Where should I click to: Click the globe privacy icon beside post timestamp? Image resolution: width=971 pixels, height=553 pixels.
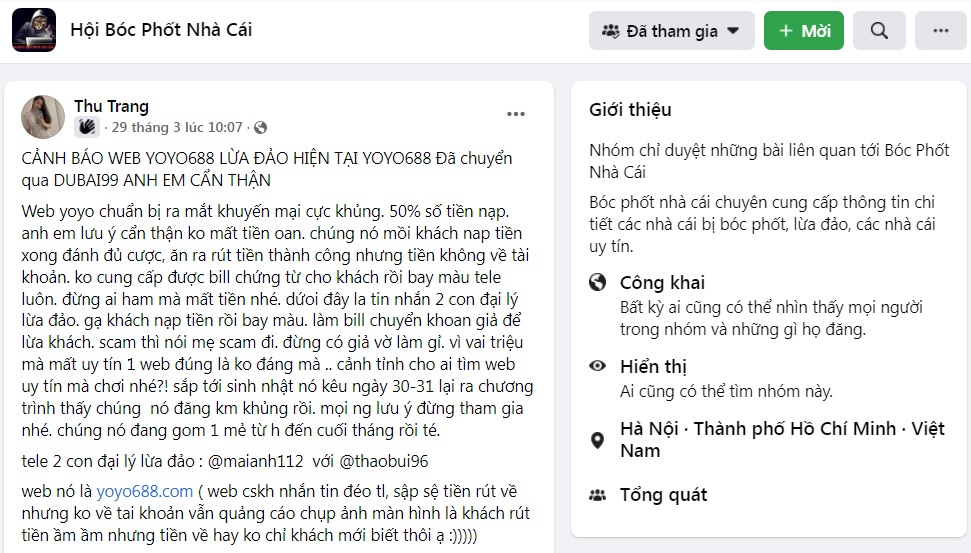[260, 128]
